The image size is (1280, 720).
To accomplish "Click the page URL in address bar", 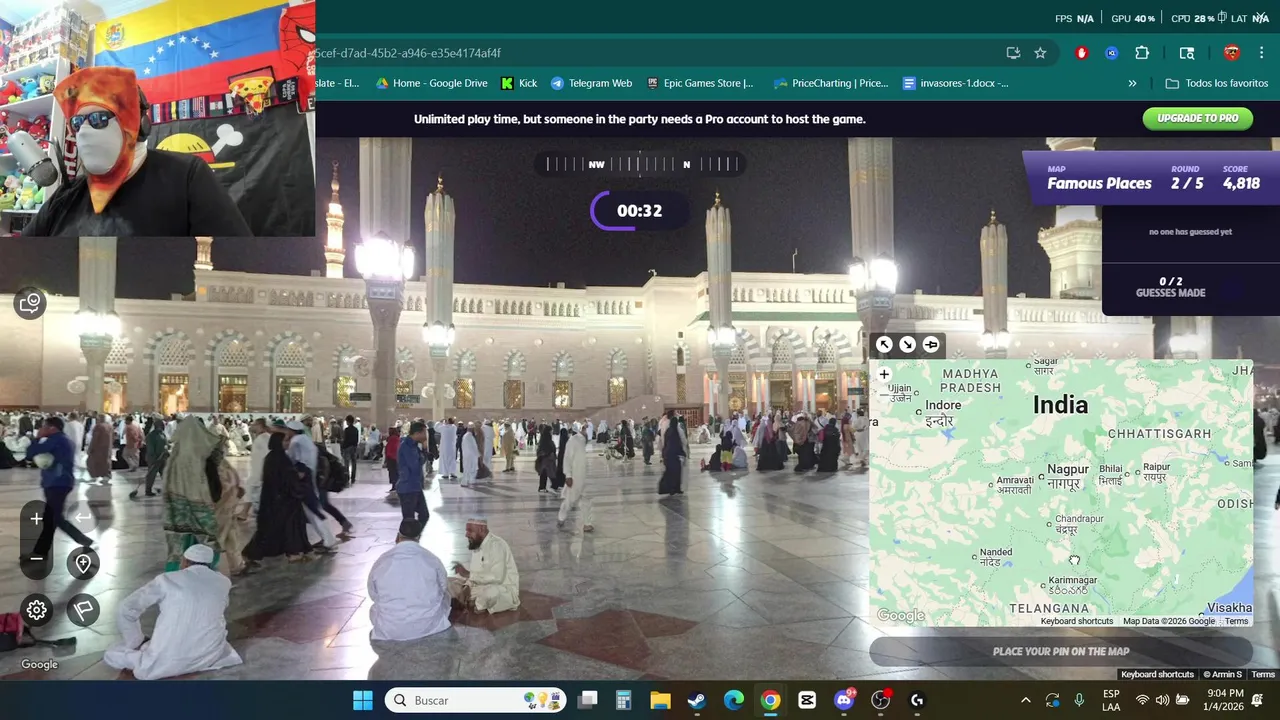I will pyautogui.click(x=408, y=53).
